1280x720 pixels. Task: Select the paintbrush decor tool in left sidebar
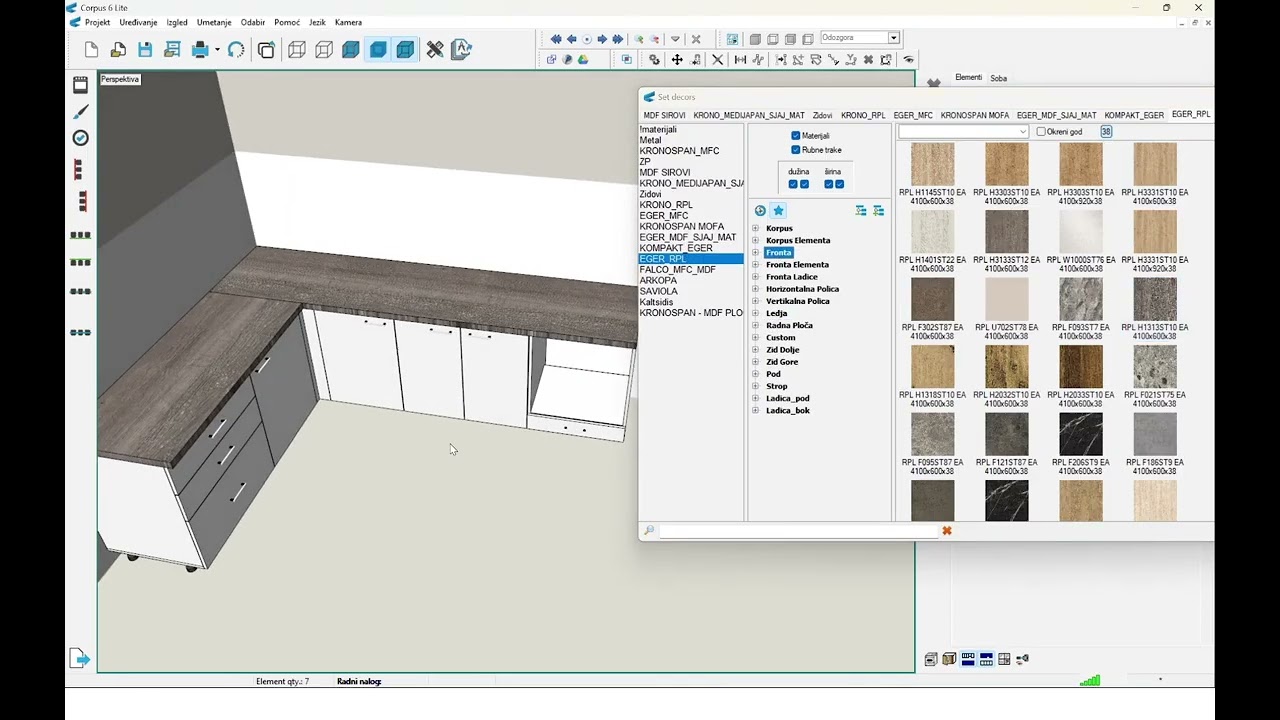pyautogui.click(x=81, y=112)
